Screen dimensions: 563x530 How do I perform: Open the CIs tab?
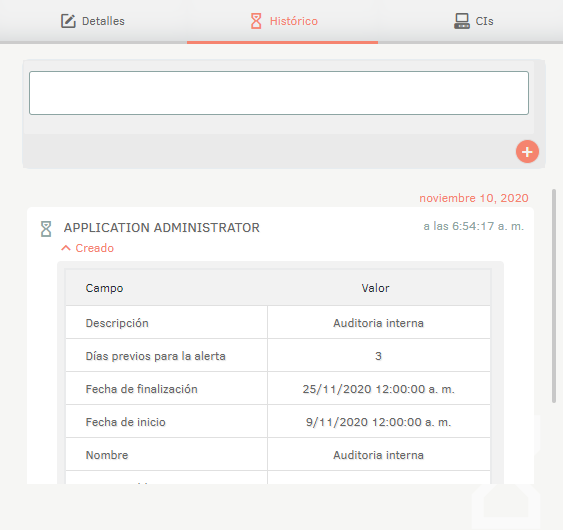click(473, 21)
